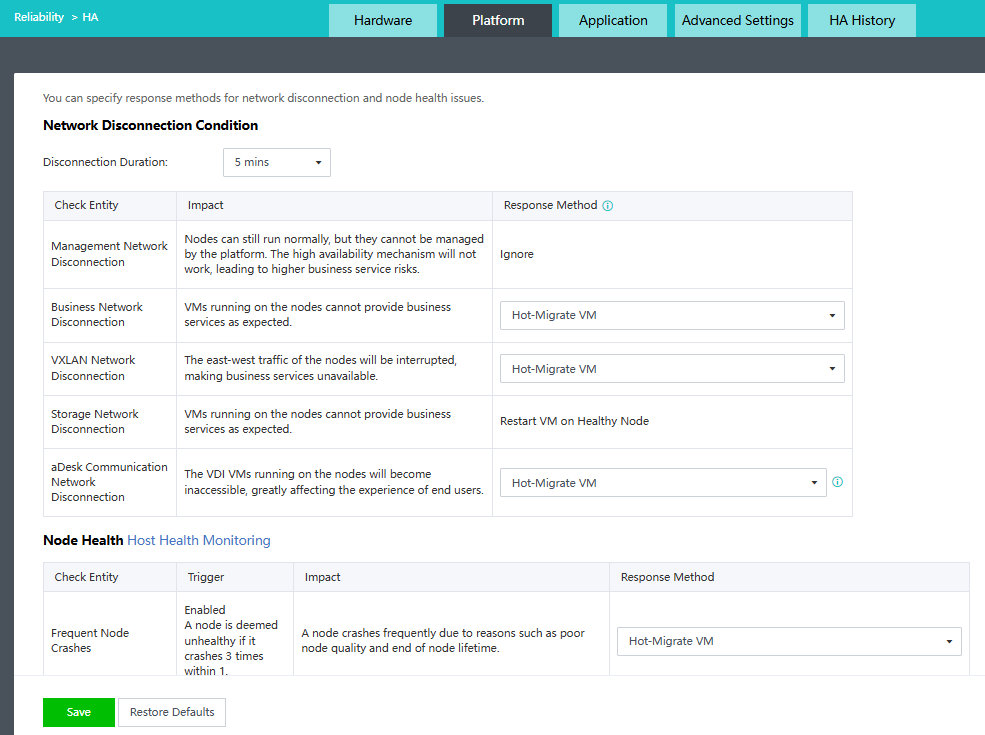Switch to the Hardware tab
The width and height of the screenshot is (985, 735).
point(383,20)
